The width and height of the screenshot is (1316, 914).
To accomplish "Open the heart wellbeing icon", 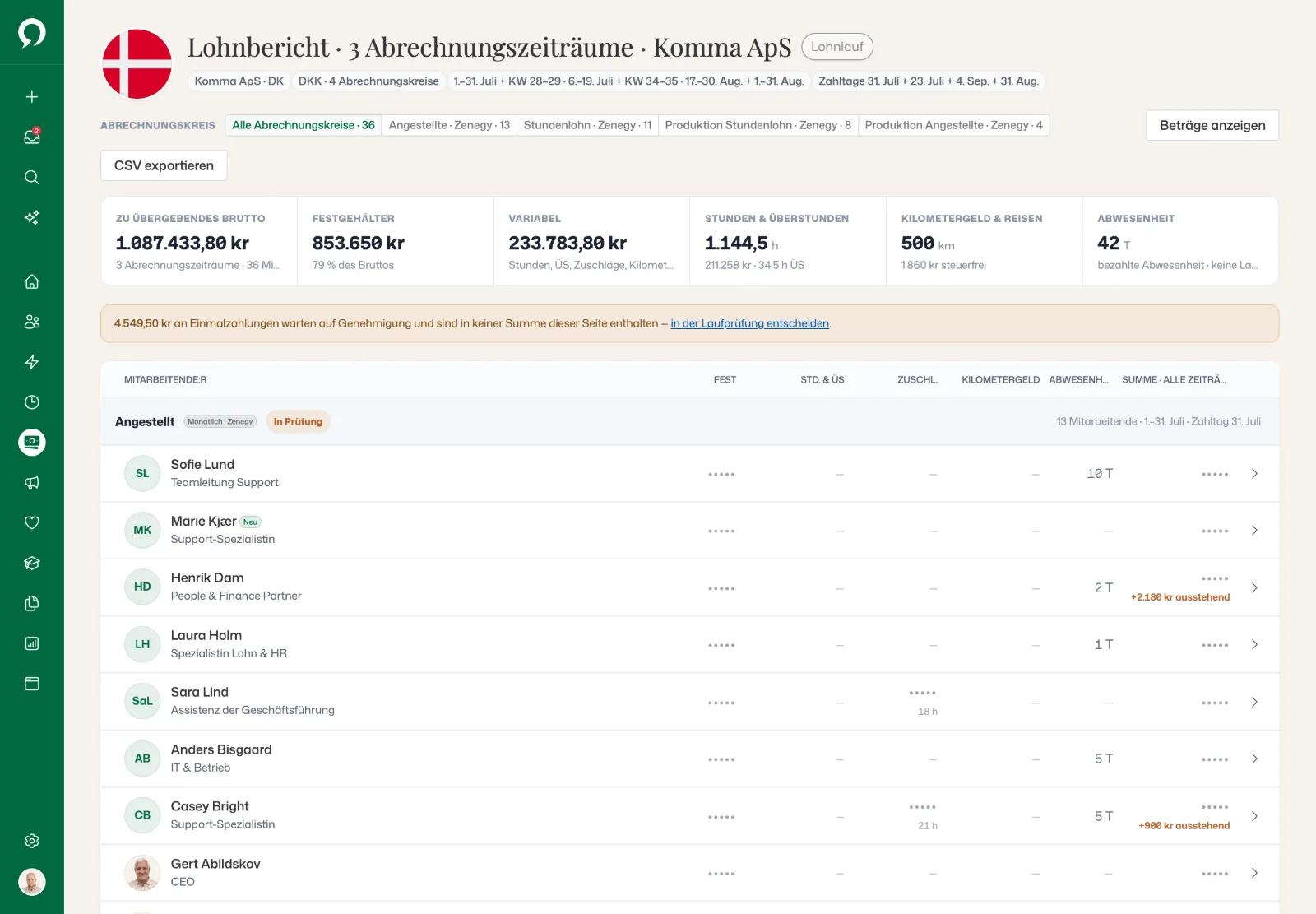I will pos(32,522).
